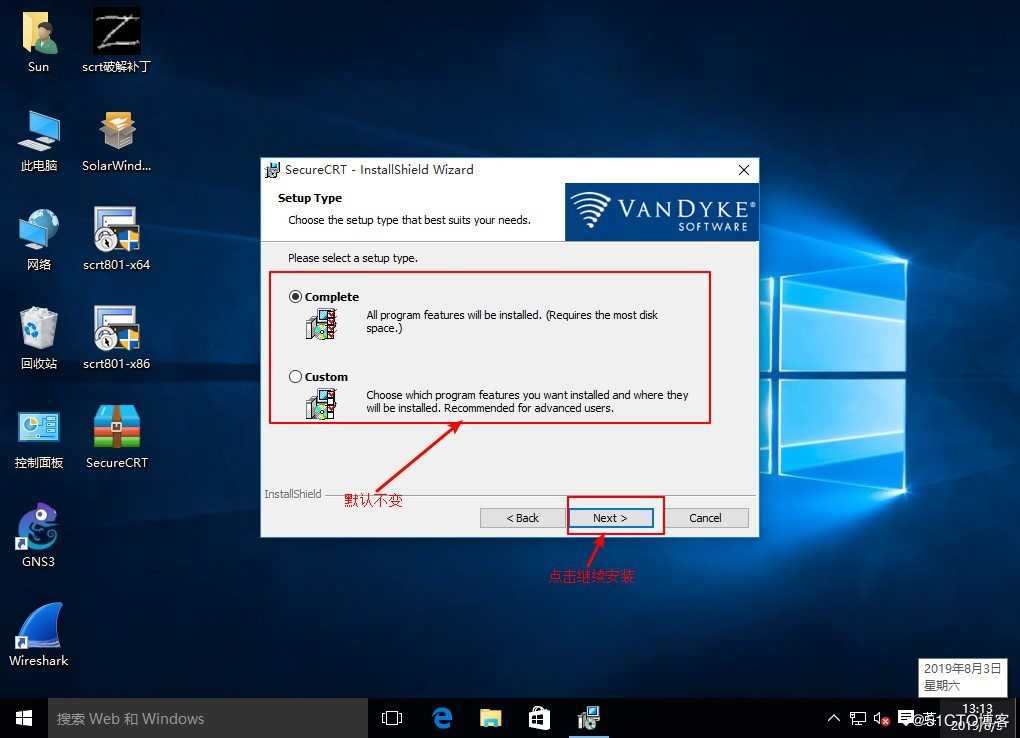Open Task View on the taskbar
This screenshot has width=1020, height=738.
coord(392,718)
